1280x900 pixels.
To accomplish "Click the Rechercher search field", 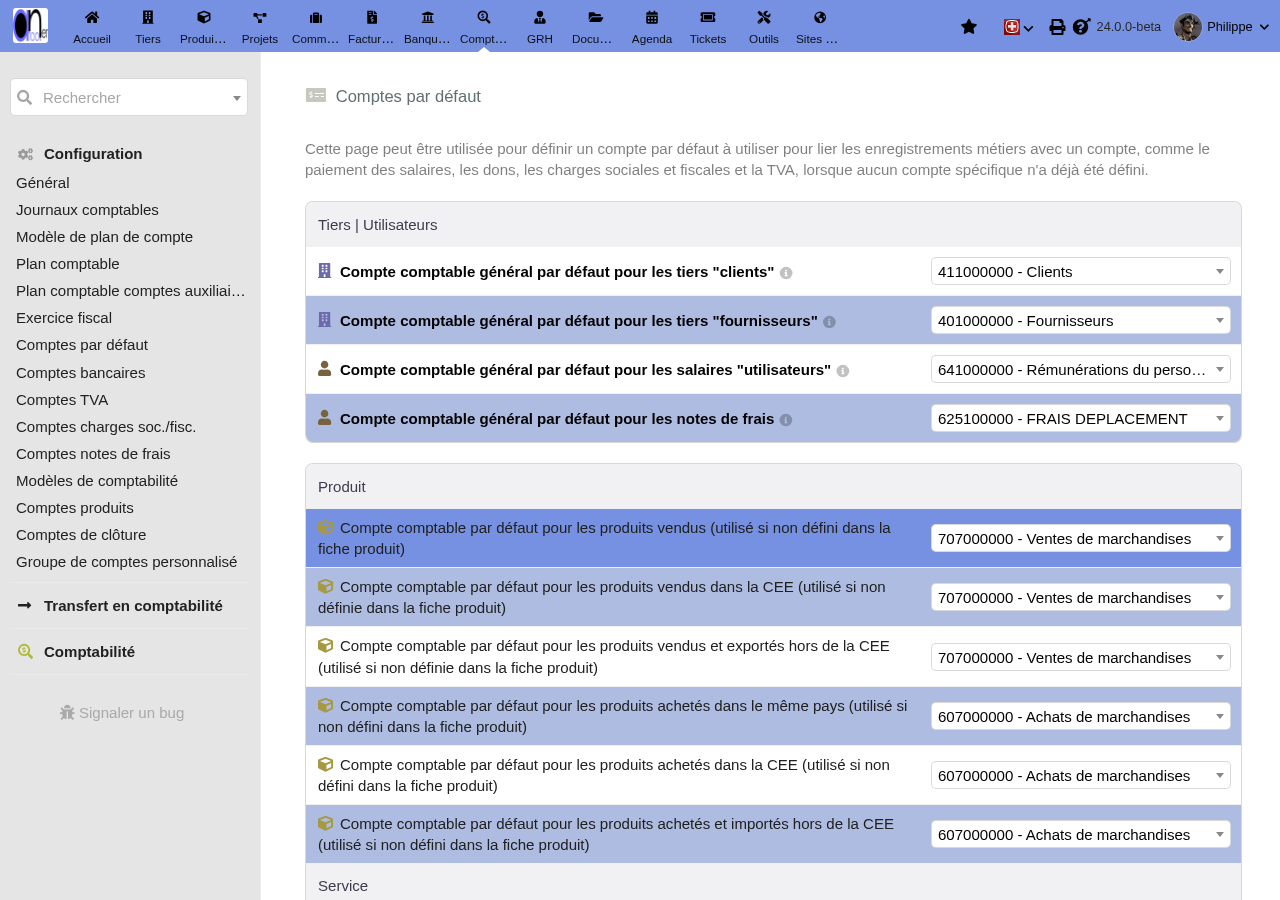I will click(129, 97).
